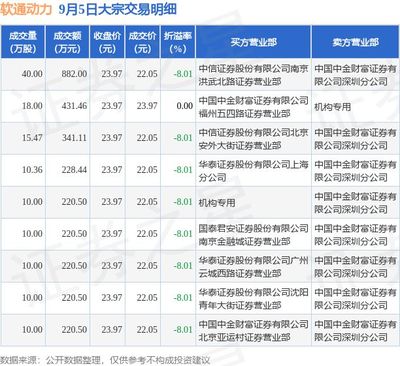400x366 pixels.
Task: Click buyer 中信证券北京安外大街证券营业部
Action: click(253, 139)
